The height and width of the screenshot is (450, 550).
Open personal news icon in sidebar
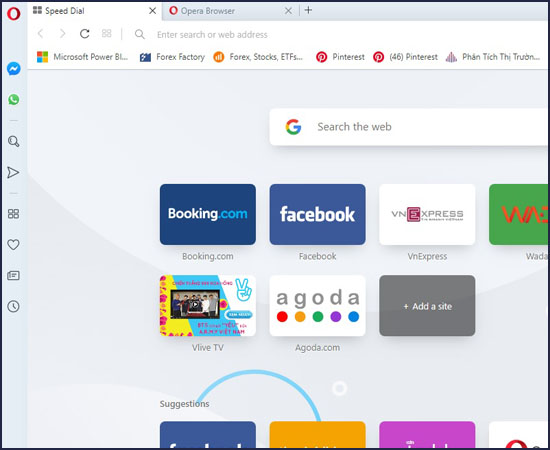pos(13,276)
